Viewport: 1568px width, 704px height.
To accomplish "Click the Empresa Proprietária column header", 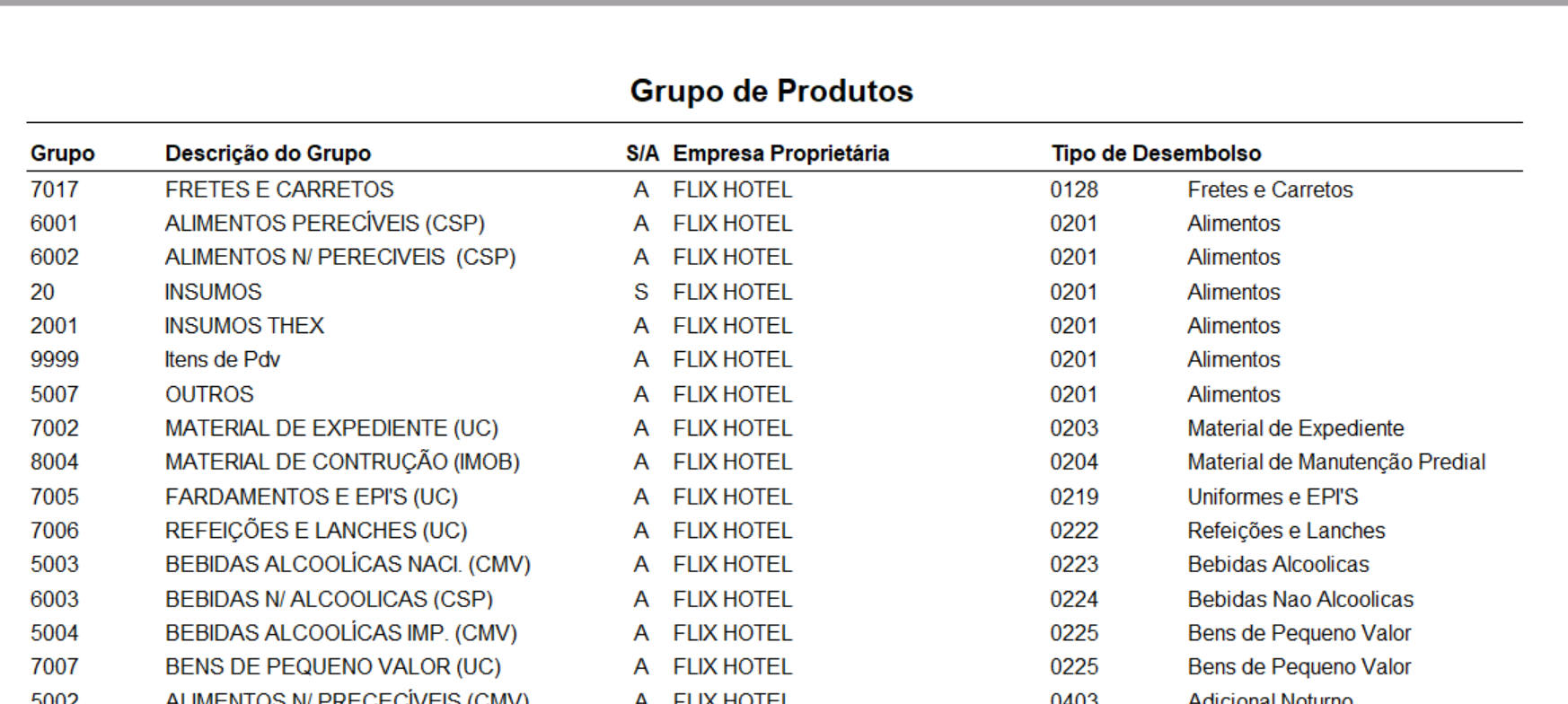I will [x=781, y=154].
